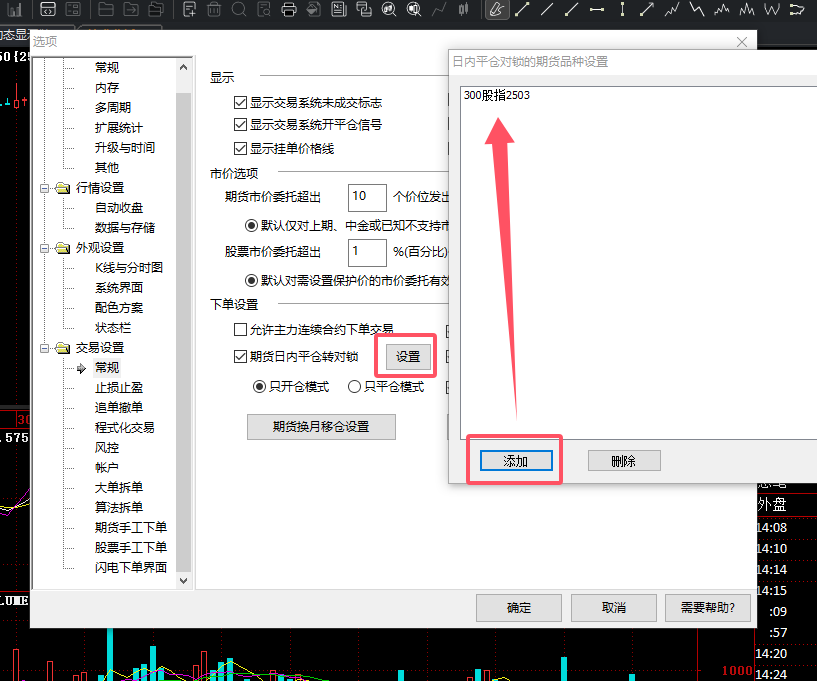This screenshot has width=817, height=681.
Task: Click the trash bin delete icon
Action: [x=214, y=9]
